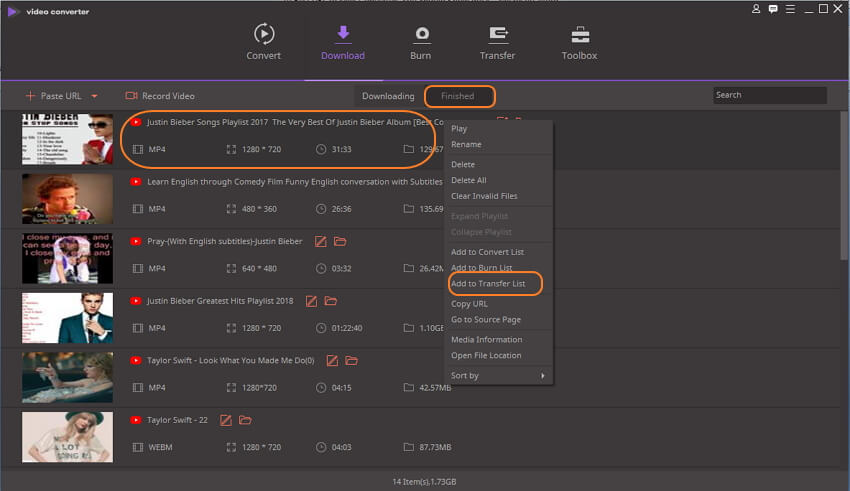
Task: Select the Taylor Swift - 22 thumbnail
Action: pos(67,437)
